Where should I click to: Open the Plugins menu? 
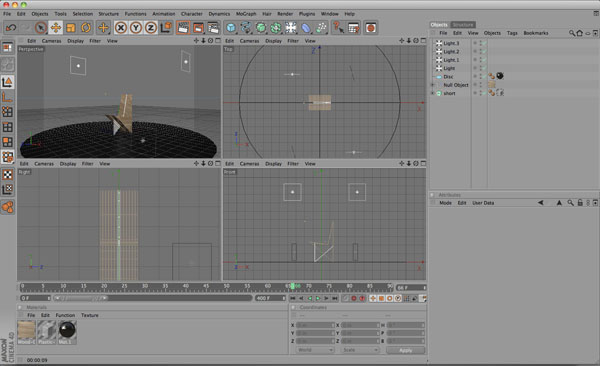307,14
